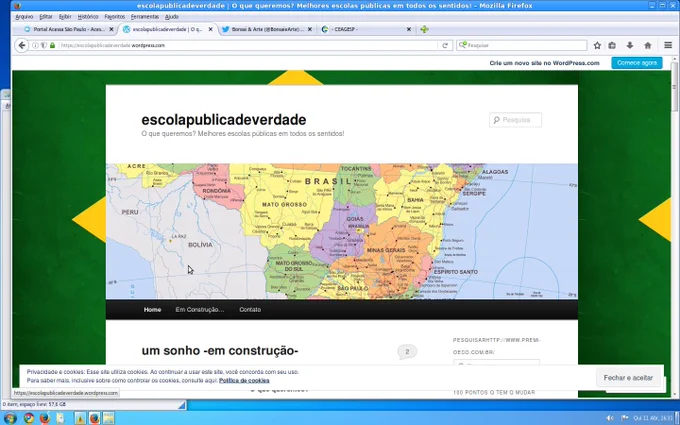This screenshot has width=680, height=425.
Task: Launch Firefox pinned icon next to Chrome
Action: click(x=45, y=418)
